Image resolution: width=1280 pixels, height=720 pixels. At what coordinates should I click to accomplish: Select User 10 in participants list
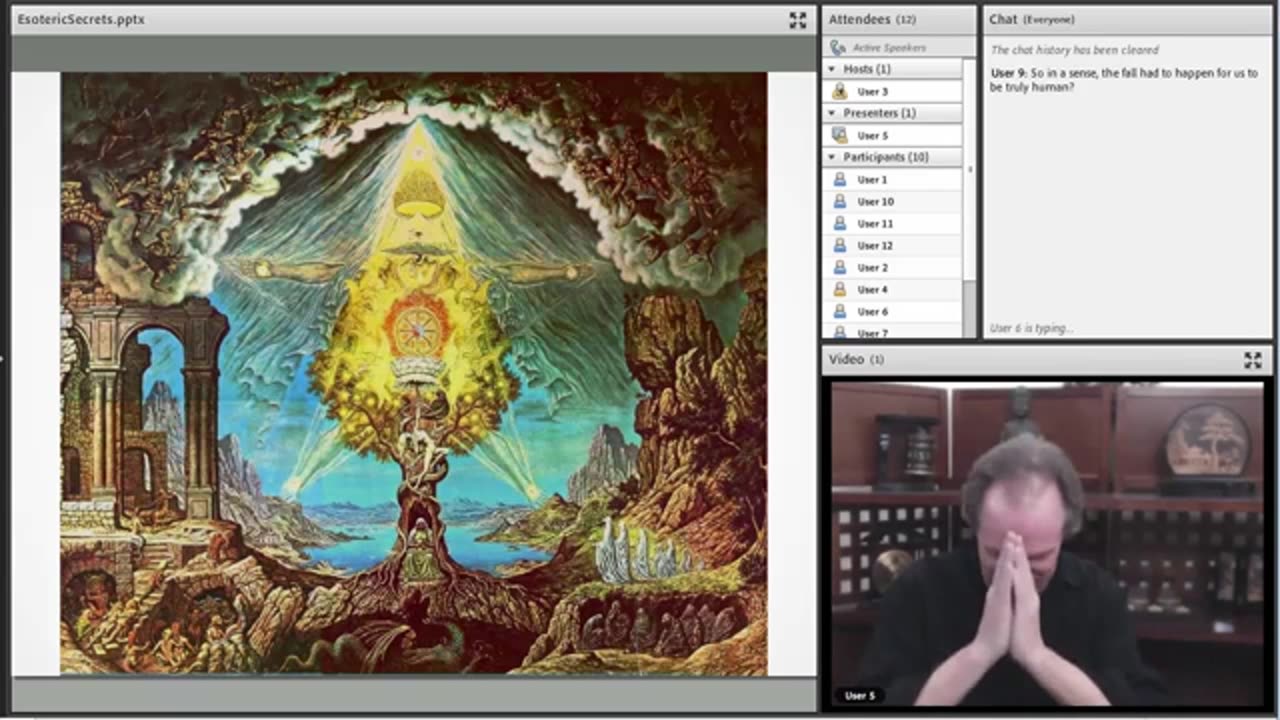[x=893, y=201]
